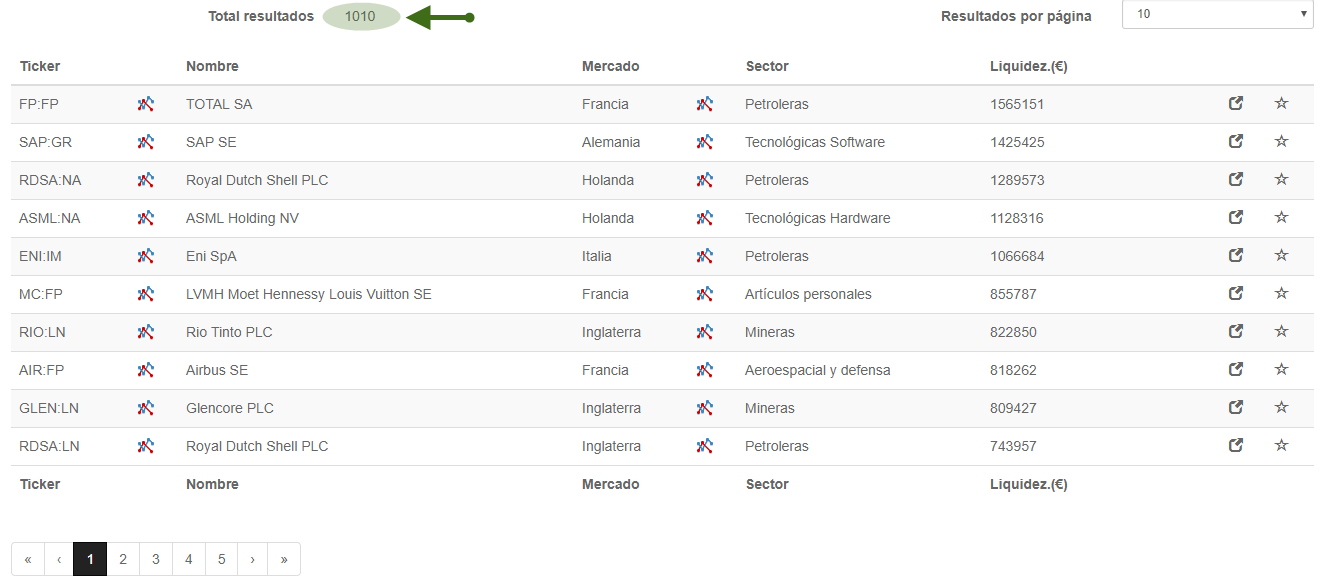Click the chart icon beside ticker ASML:NA
The image size is (1321, 579).
(x=146, y=218)
